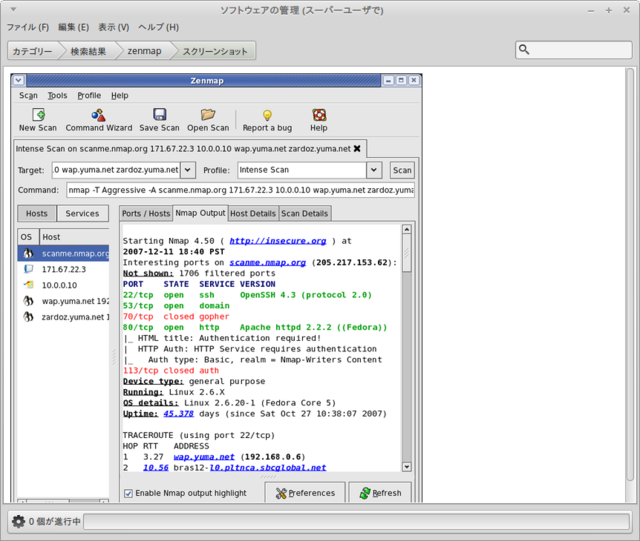The image size is (640, 541).
Task: Click the OS icon for scanme.nmap.org
Action: (x=28, y=254)
